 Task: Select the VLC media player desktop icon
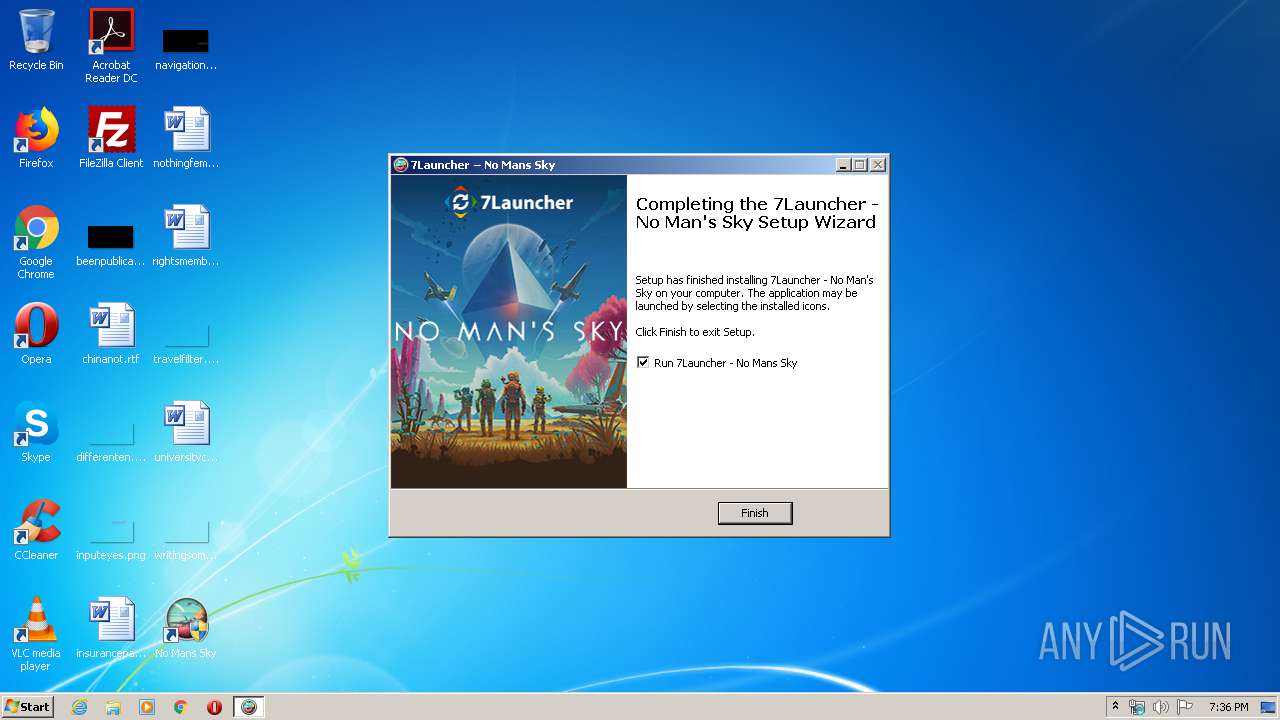coord(36,634)
